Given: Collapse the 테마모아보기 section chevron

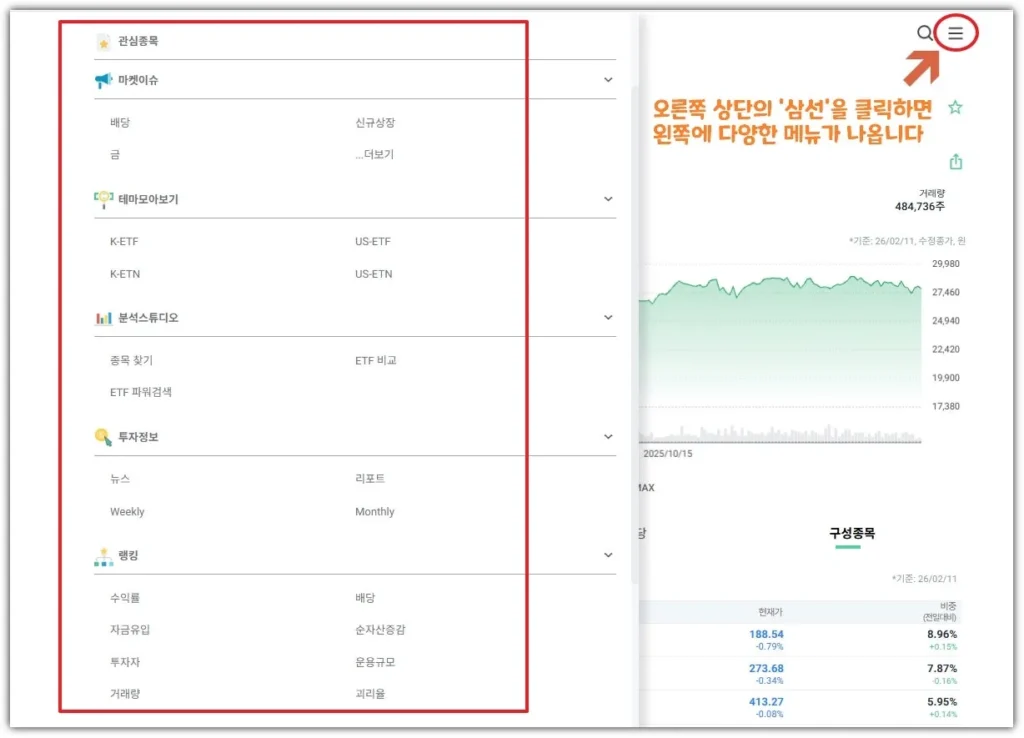Looking at the screenshot, I should (608, 199).
